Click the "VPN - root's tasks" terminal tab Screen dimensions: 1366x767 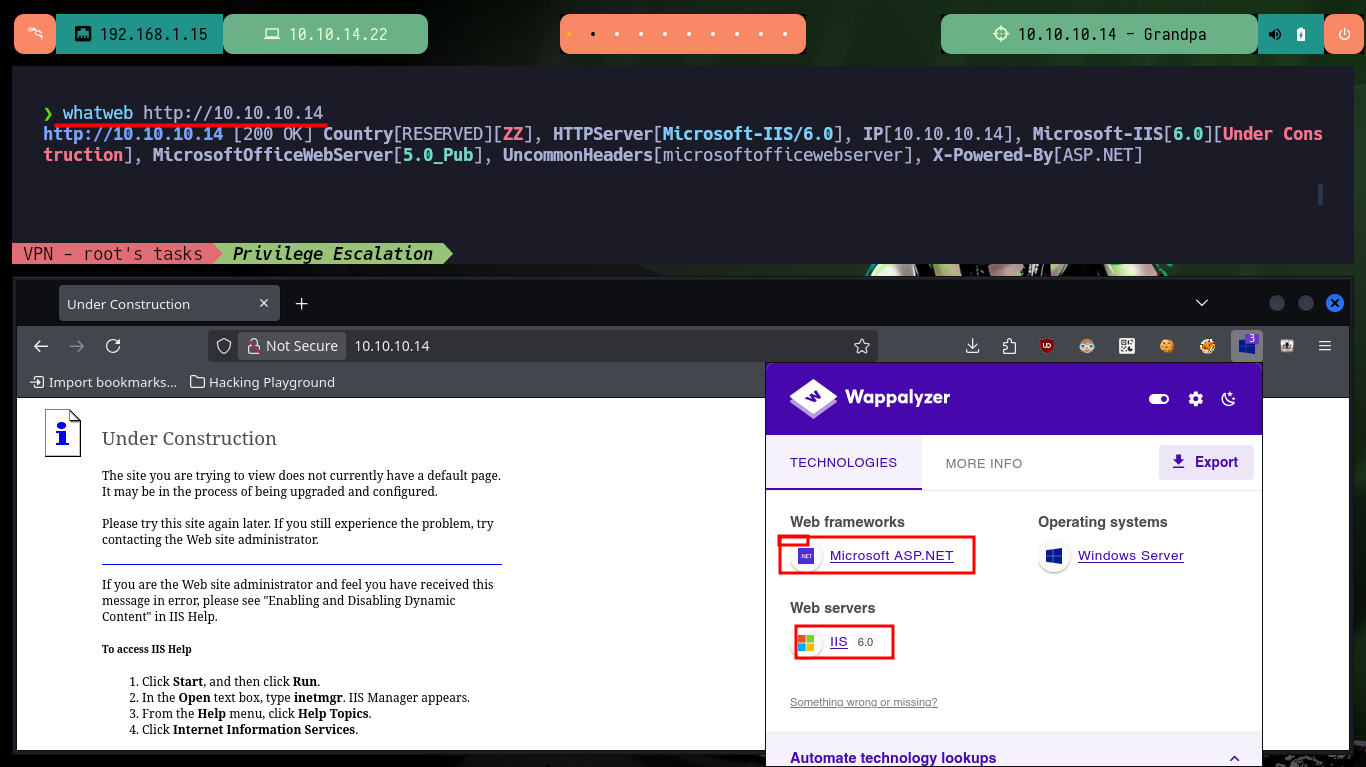coord(112,254)
